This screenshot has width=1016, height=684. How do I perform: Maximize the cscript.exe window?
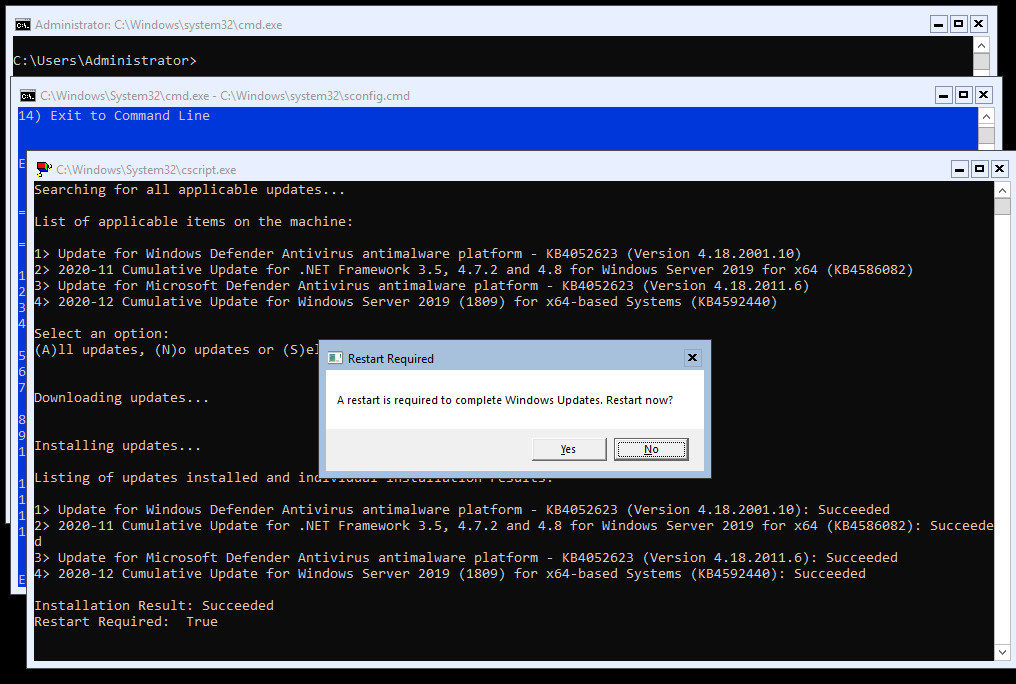(x=980, y=169)
